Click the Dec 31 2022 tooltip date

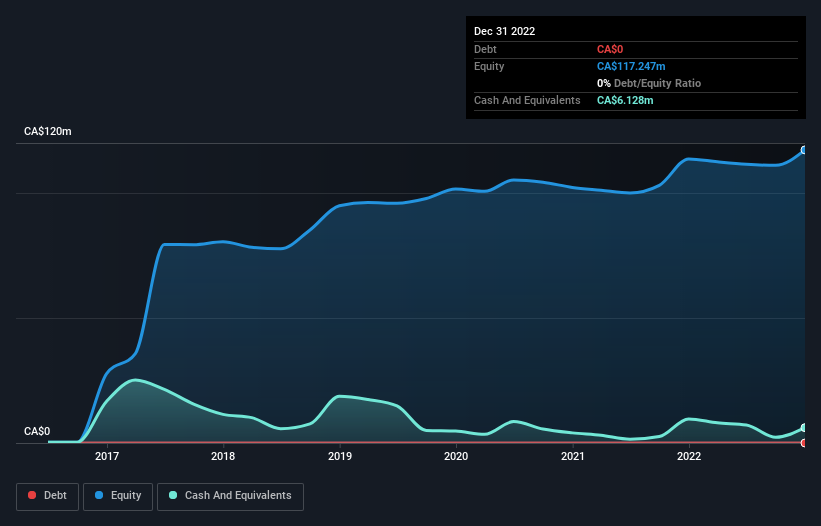click(504, 31)
